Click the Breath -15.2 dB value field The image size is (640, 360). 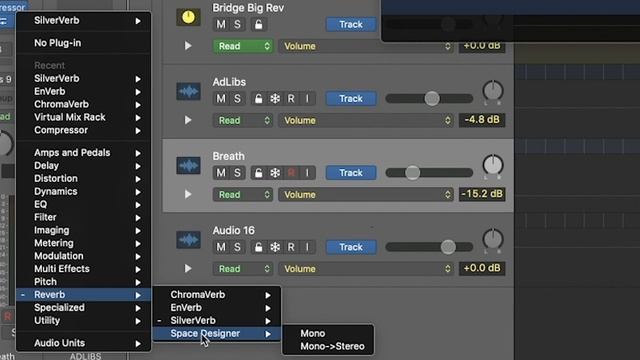(x=482, y=194)
